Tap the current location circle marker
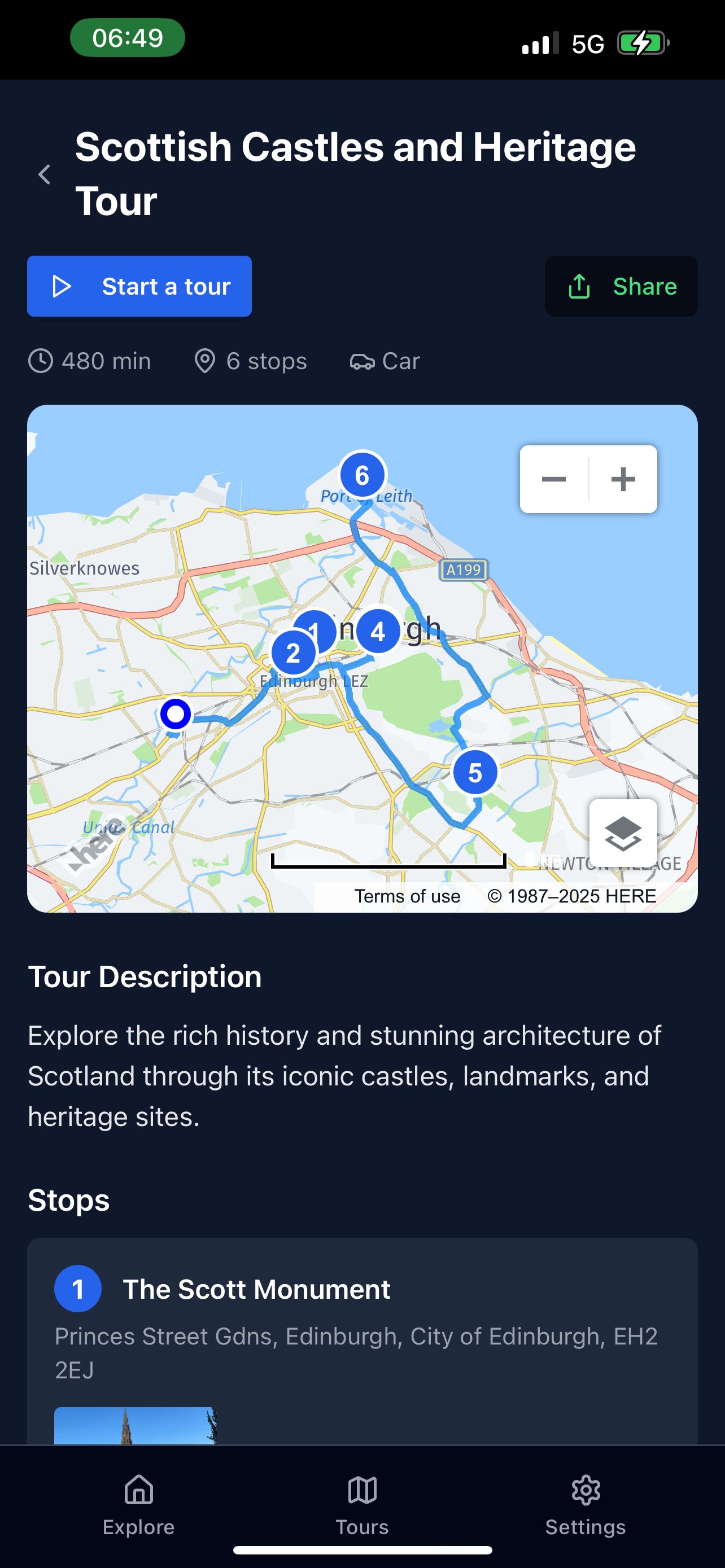725x1568 pixels. click(175, 714)
